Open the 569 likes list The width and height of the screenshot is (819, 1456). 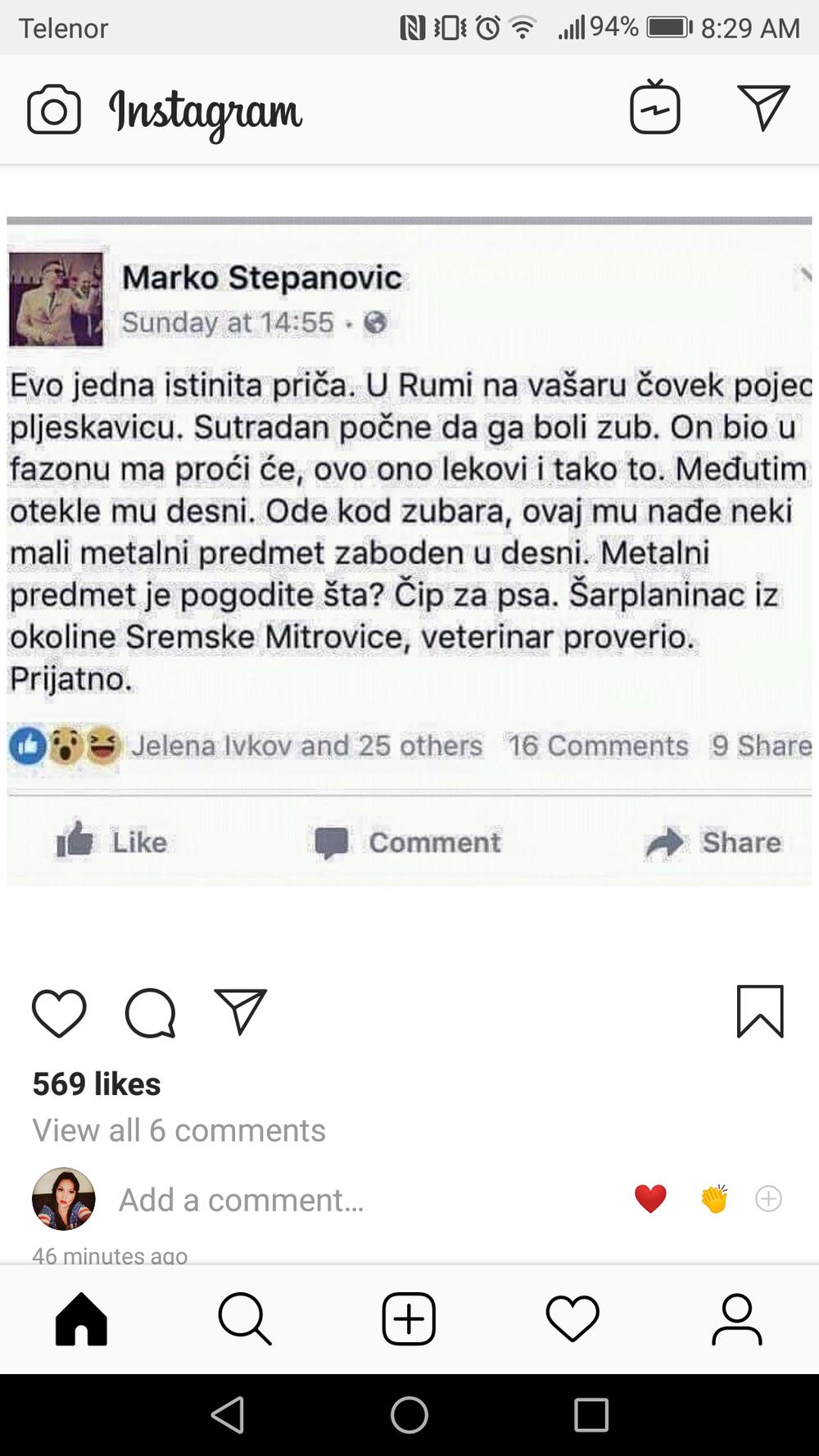tap(97, 1084)
